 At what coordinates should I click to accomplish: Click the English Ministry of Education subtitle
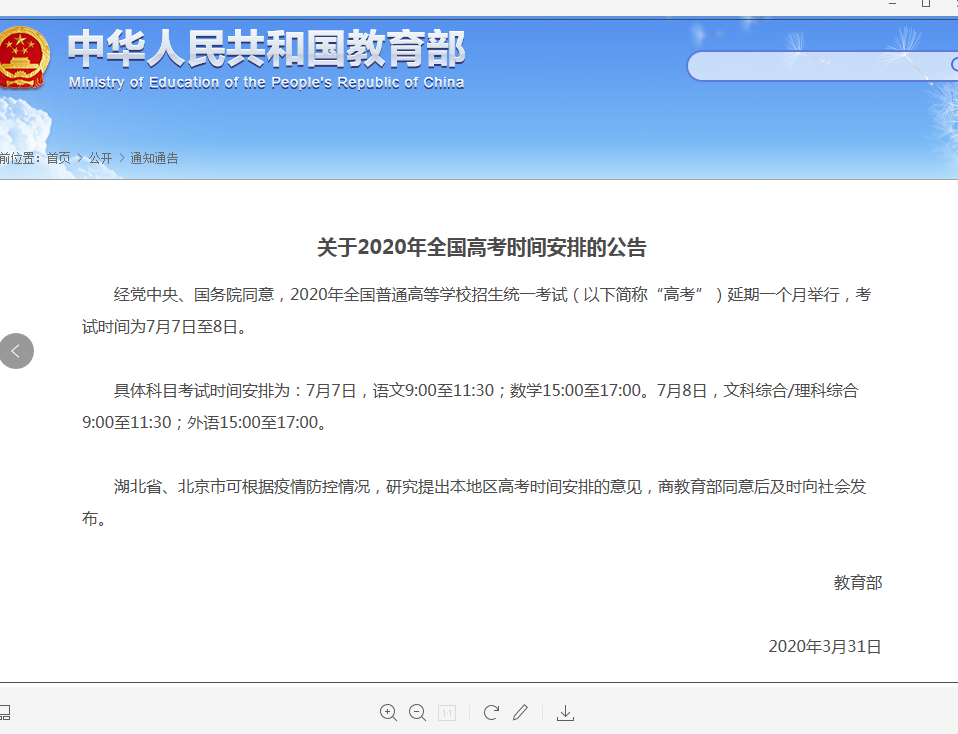click(x=266, y=83)
